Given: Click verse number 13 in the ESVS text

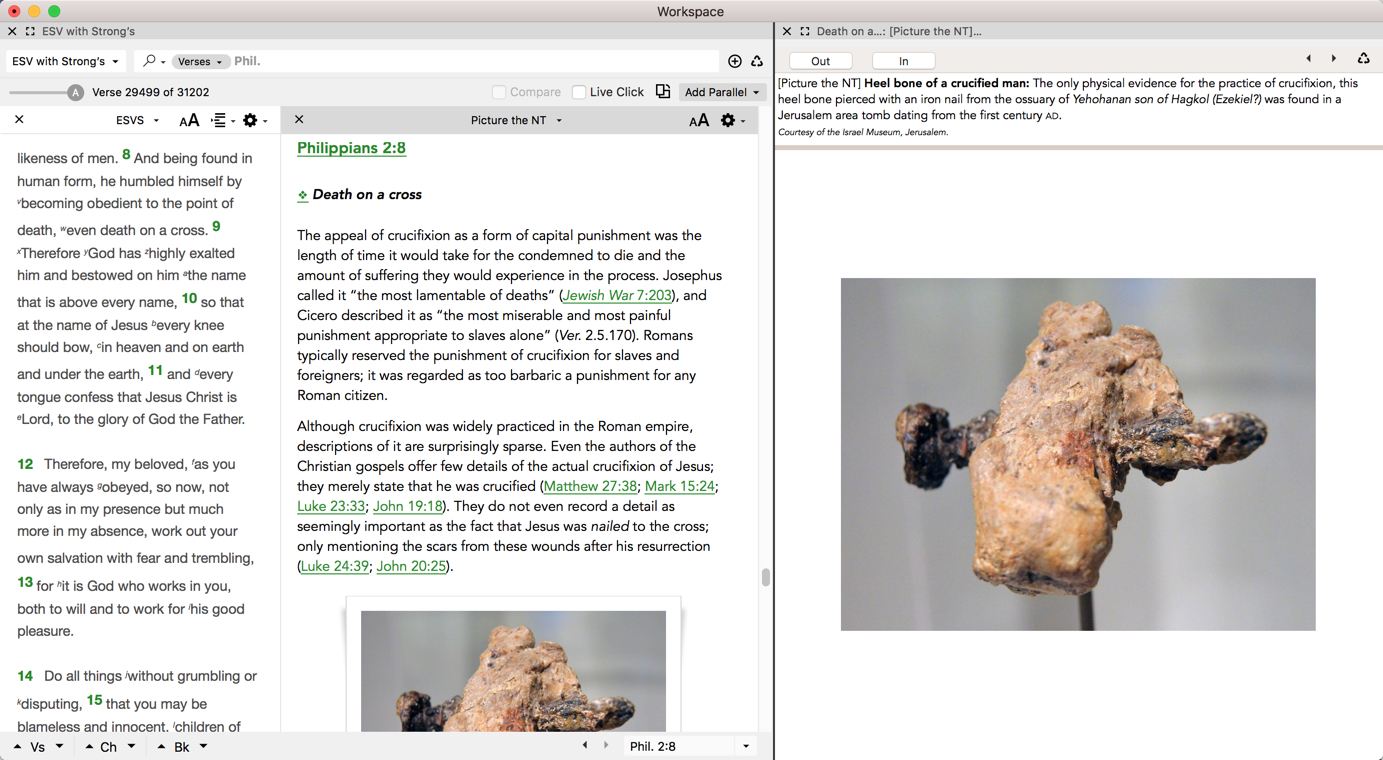Looking at the screenshot, I should point(25,582).
